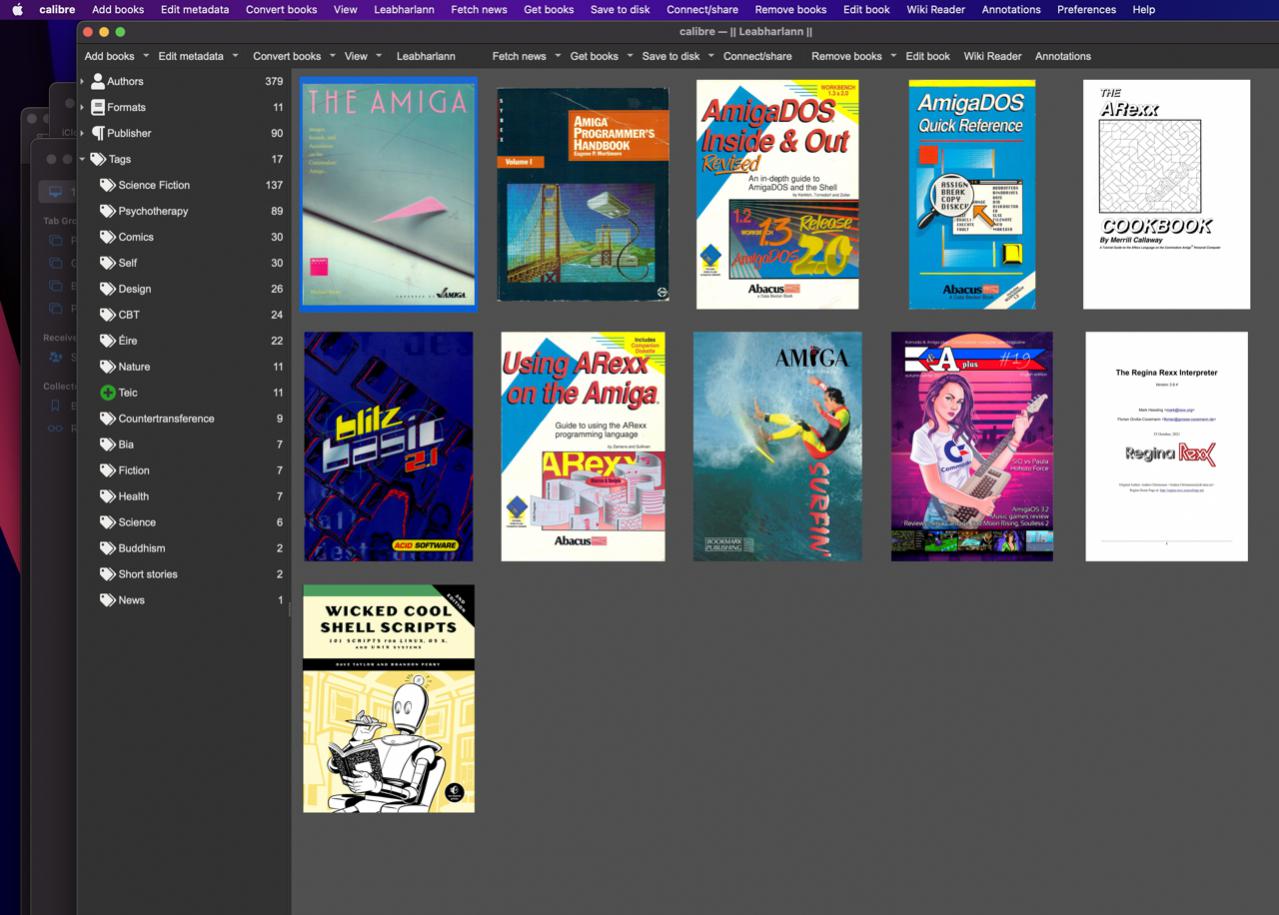Click the Tags category icon
The height and width of the screenshot is (915, 1279).
(98, 159)
